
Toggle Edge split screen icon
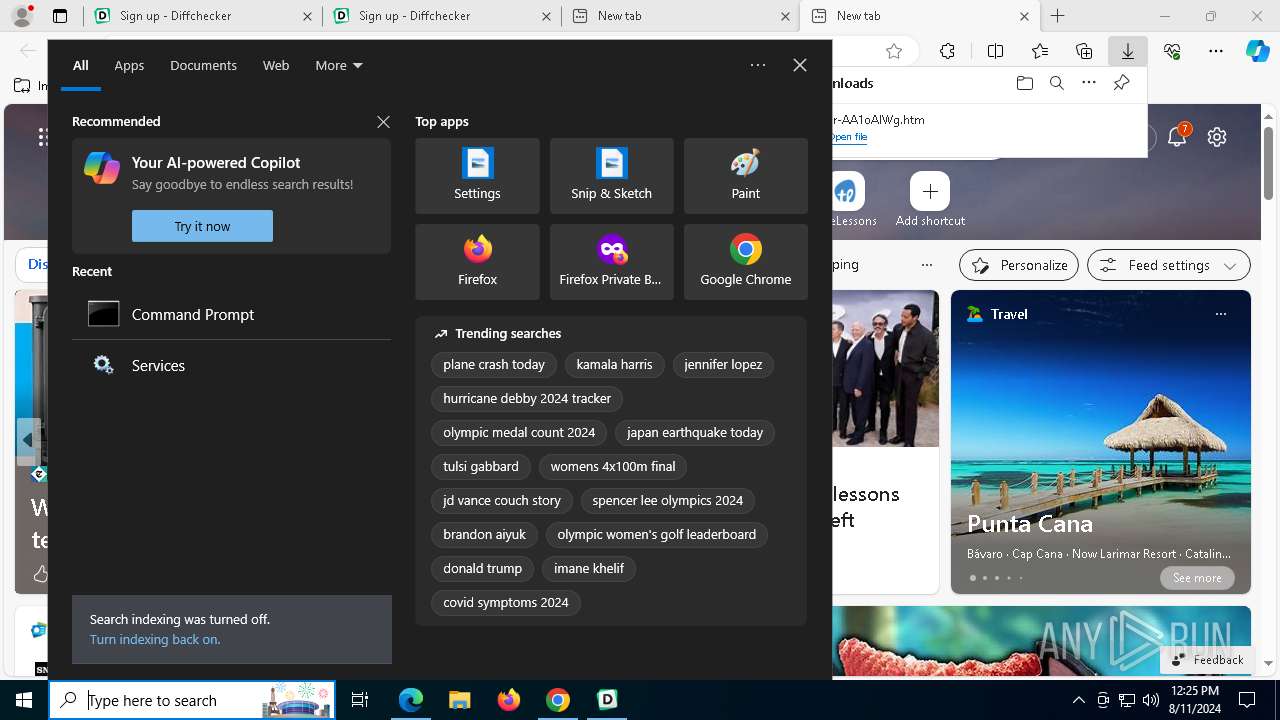coord(995,51)
